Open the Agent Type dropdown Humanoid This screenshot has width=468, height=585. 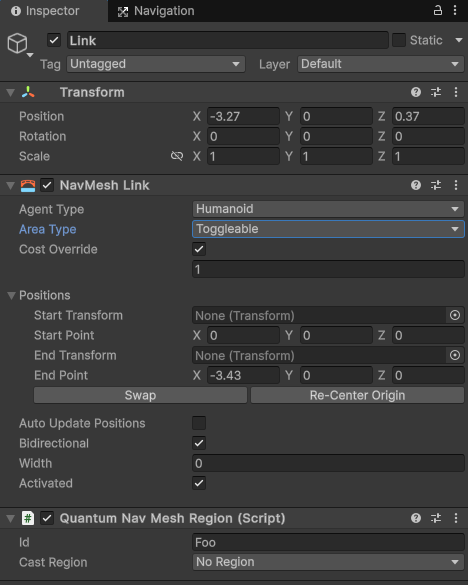pos(328,209)
